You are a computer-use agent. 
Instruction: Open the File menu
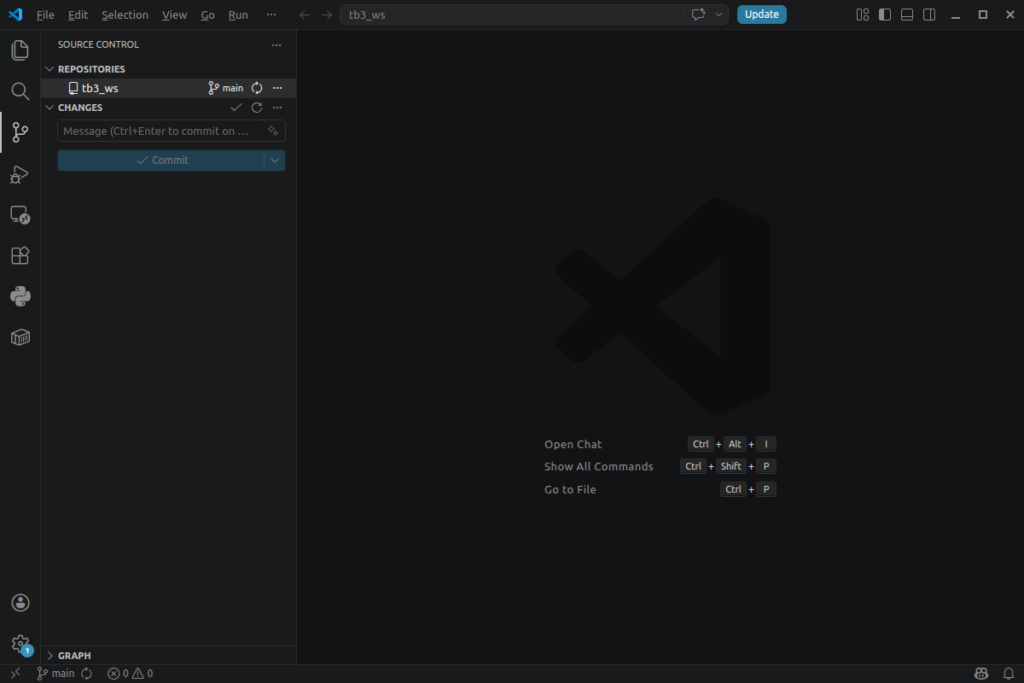(45, 14)
